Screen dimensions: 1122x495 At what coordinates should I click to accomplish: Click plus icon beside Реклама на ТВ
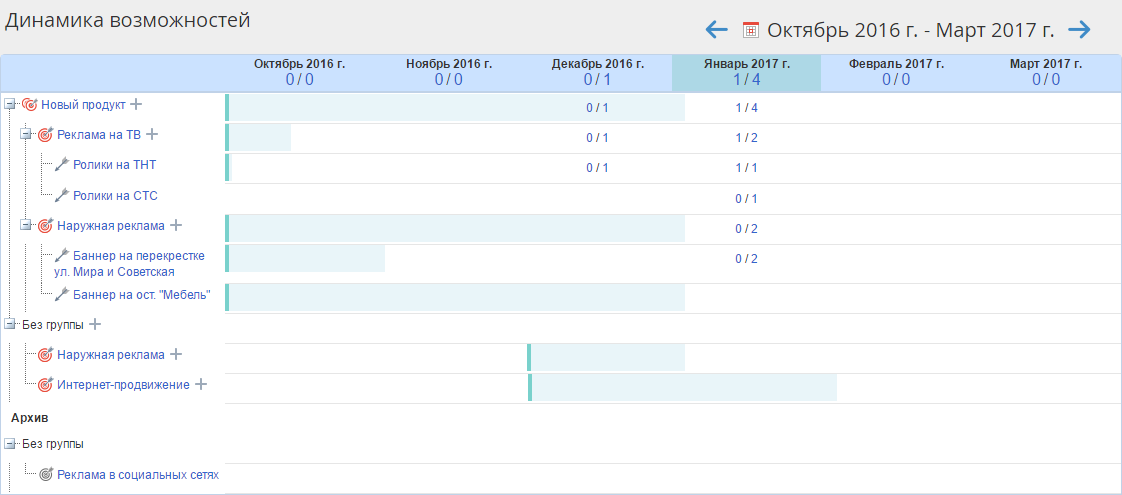[x=152, y=134]
